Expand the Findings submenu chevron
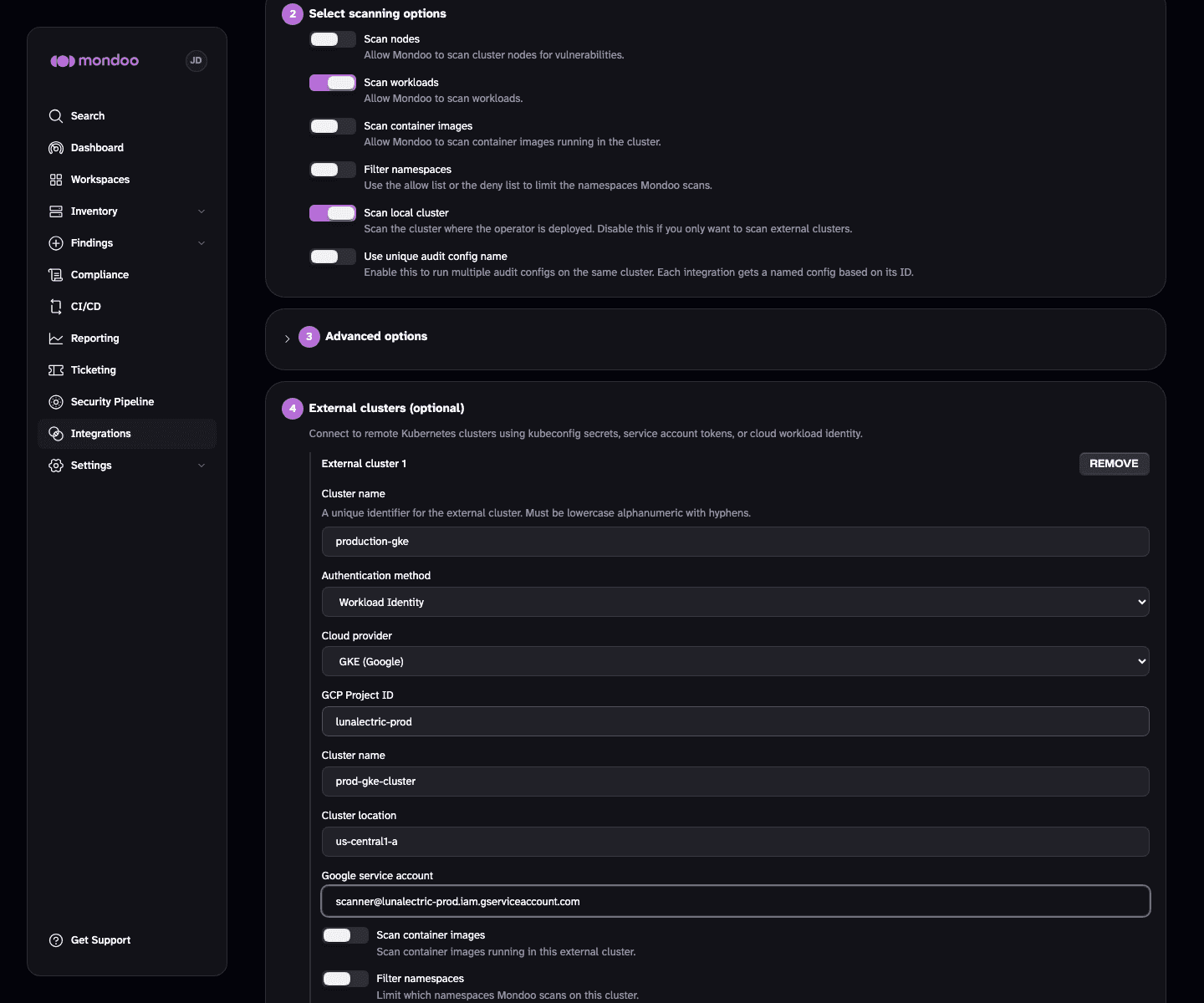1204x1003 pixels. [202, 243]
